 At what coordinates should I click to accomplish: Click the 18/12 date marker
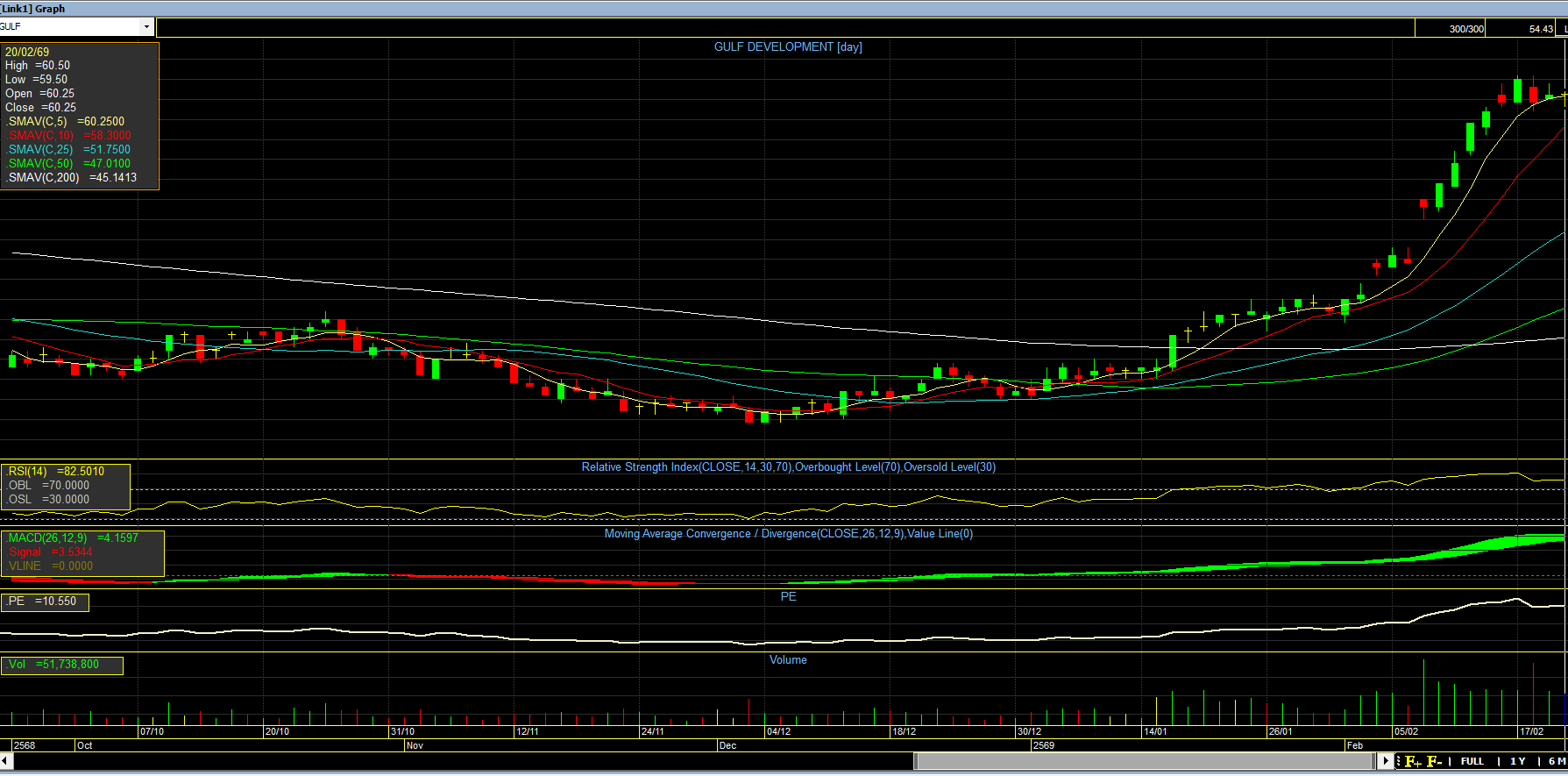(904, 731)
